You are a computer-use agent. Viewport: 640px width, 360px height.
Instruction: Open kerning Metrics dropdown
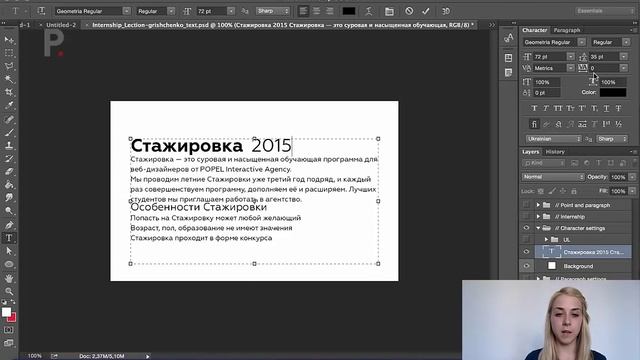[571, 68]
